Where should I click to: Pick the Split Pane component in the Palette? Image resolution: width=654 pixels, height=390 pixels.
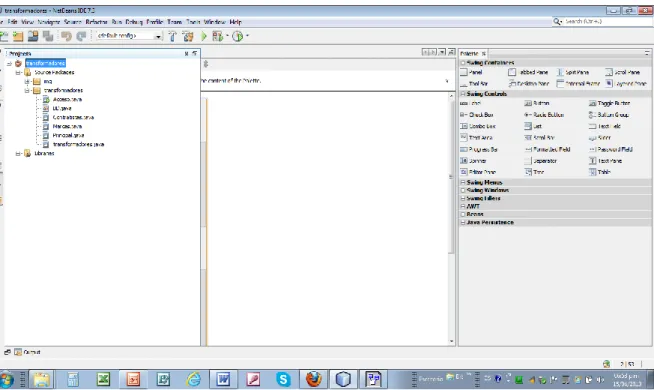[573, 72]
